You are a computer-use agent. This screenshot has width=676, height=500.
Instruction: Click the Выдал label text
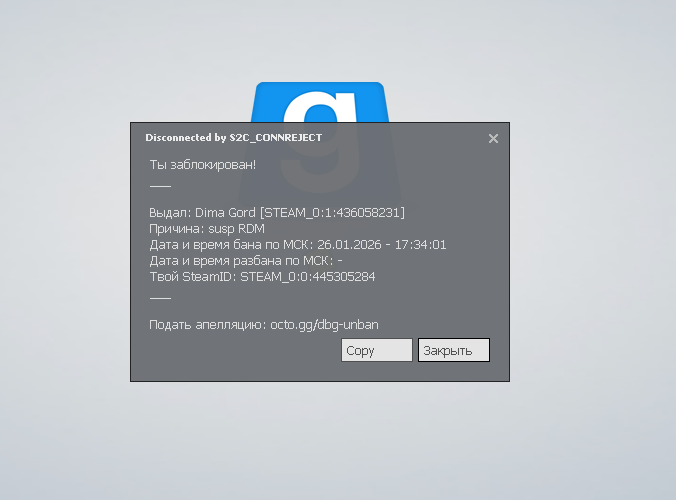click(x=170, y=212)
